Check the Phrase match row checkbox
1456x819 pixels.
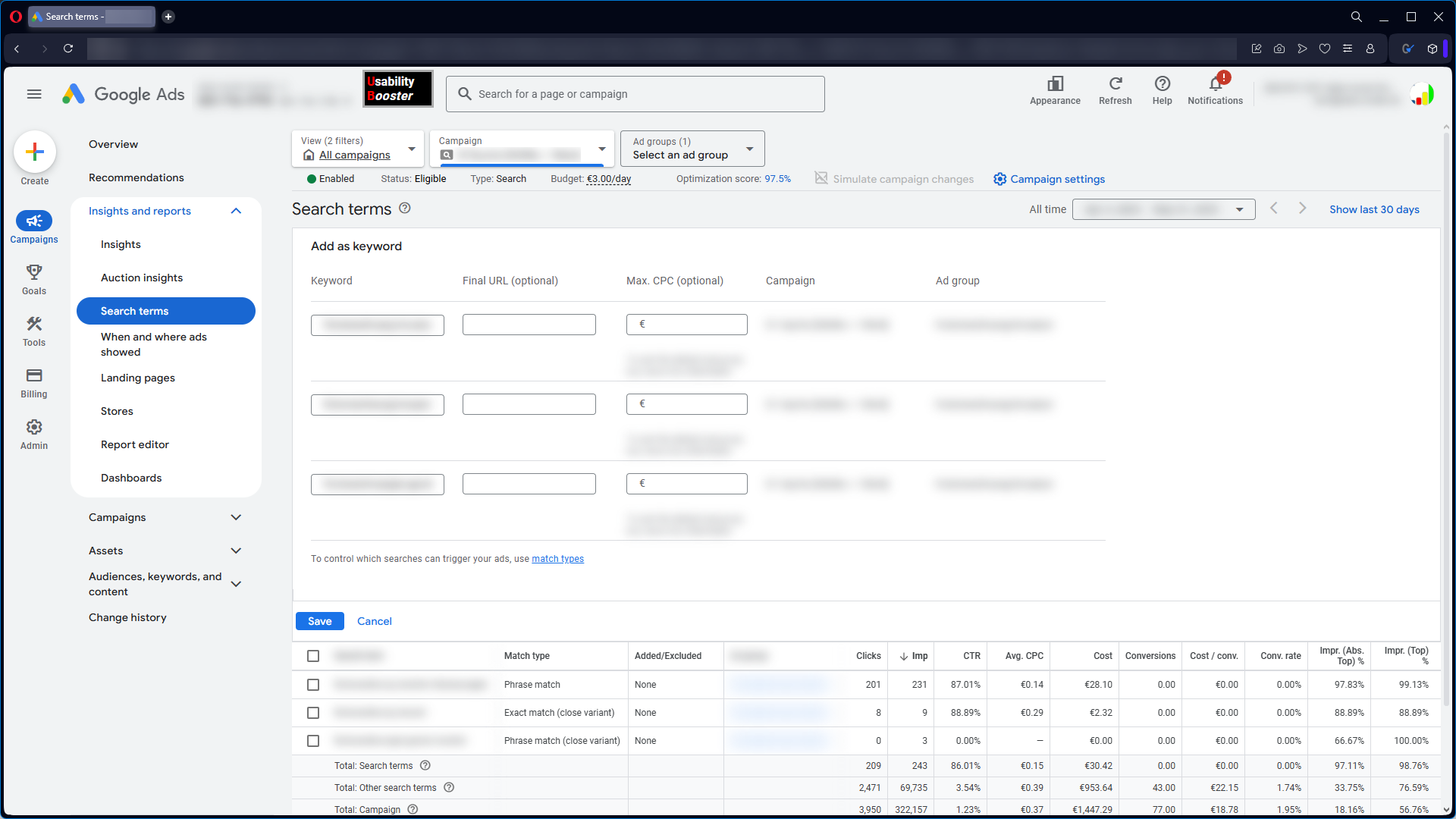pyautogui.click(x=313, y=685)
